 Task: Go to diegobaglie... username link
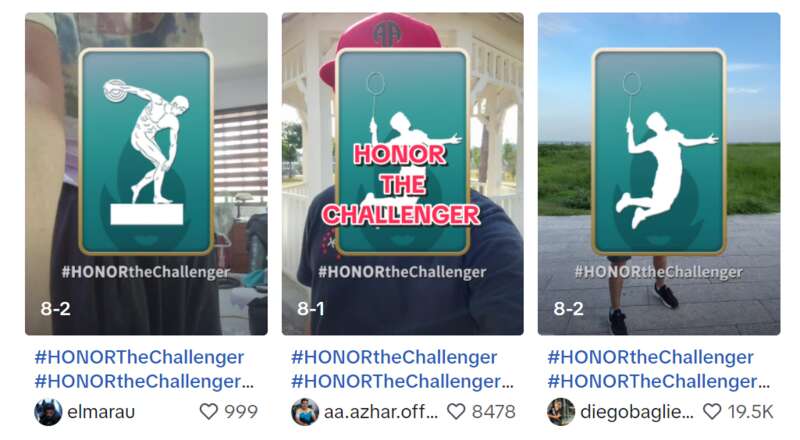click(637, 412)
